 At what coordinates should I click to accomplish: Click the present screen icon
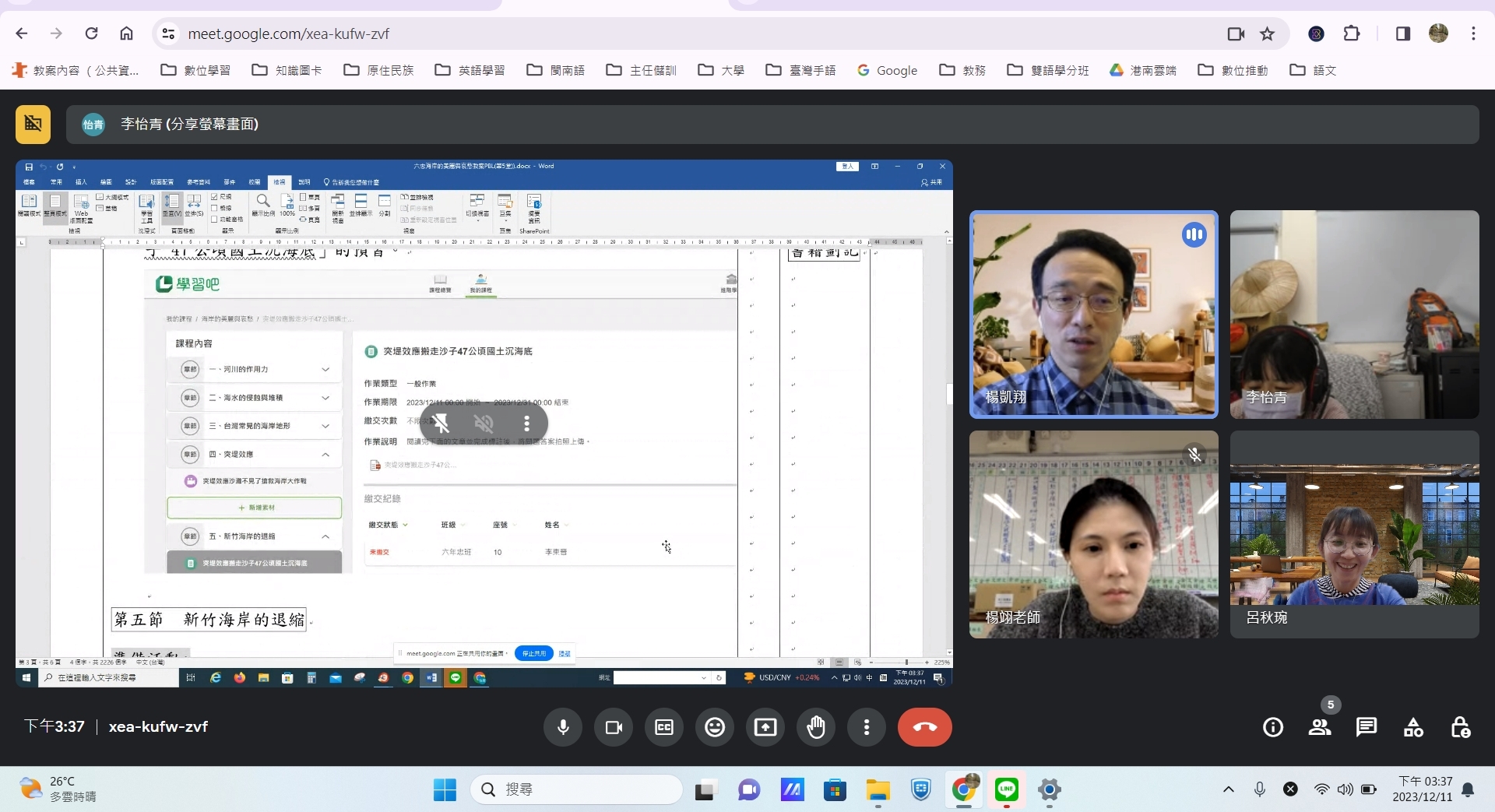click(x=765, y=727)
